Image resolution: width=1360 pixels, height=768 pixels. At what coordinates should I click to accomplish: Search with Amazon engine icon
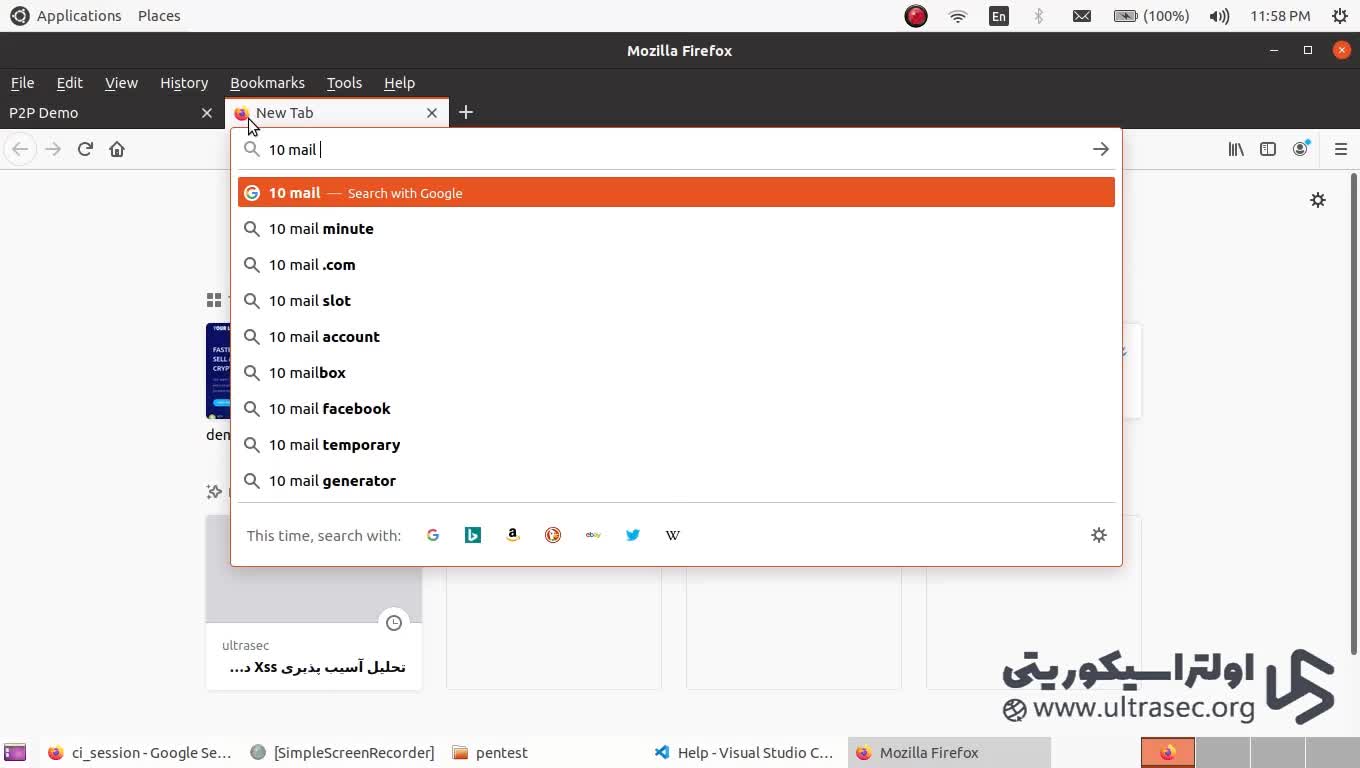[x=513, y=535]
